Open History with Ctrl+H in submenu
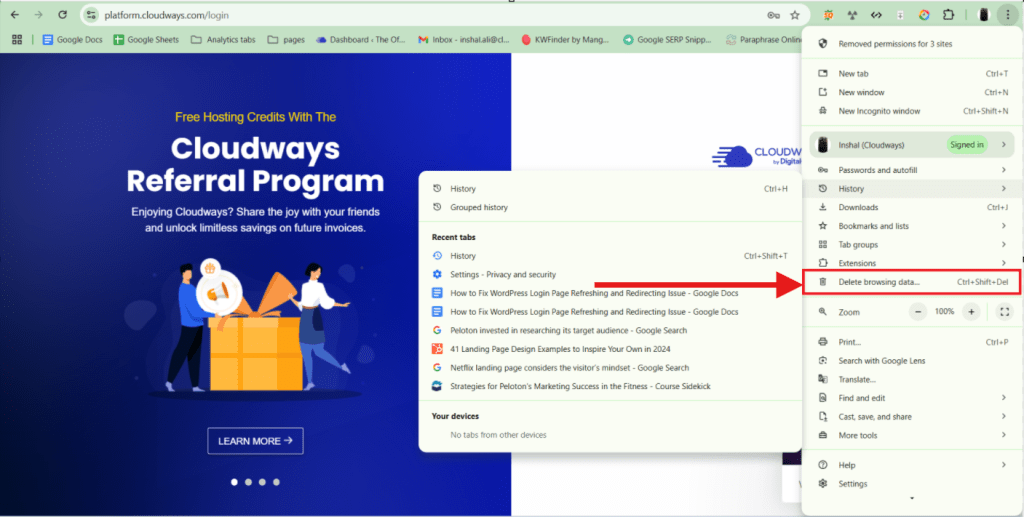The height and width of the screenshot is (517, 1024). click(610, 189)
